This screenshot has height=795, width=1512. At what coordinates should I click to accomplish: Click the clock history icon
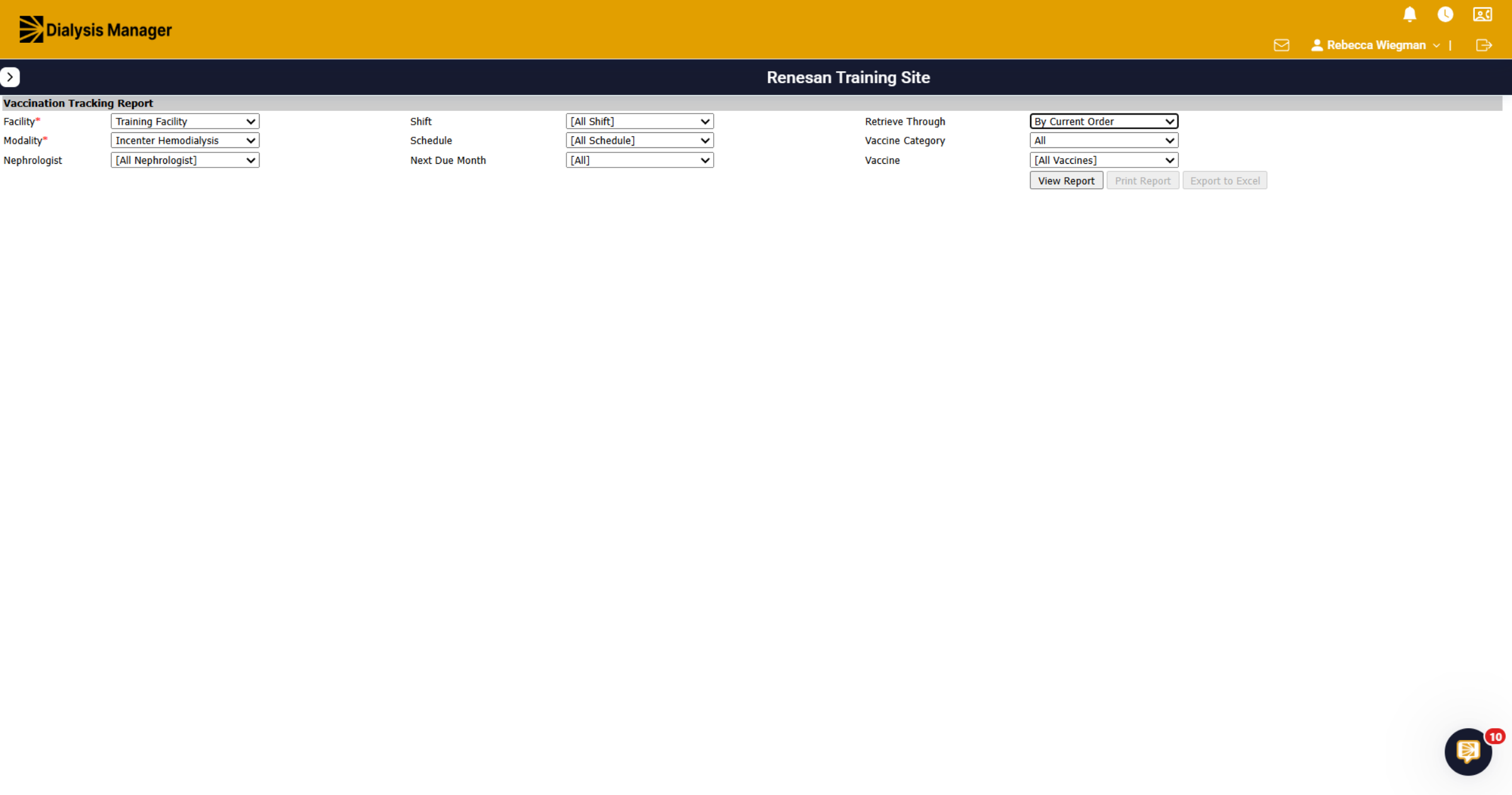[x=1445, y=14]
